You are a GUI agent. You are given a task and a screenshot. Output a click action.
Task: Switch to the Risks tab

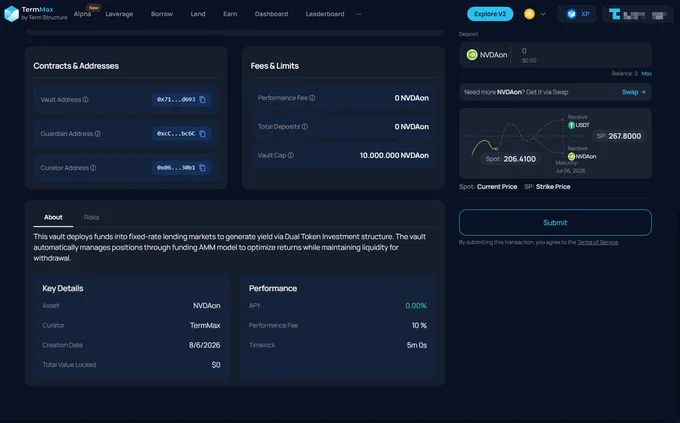(x=92, y=217)
